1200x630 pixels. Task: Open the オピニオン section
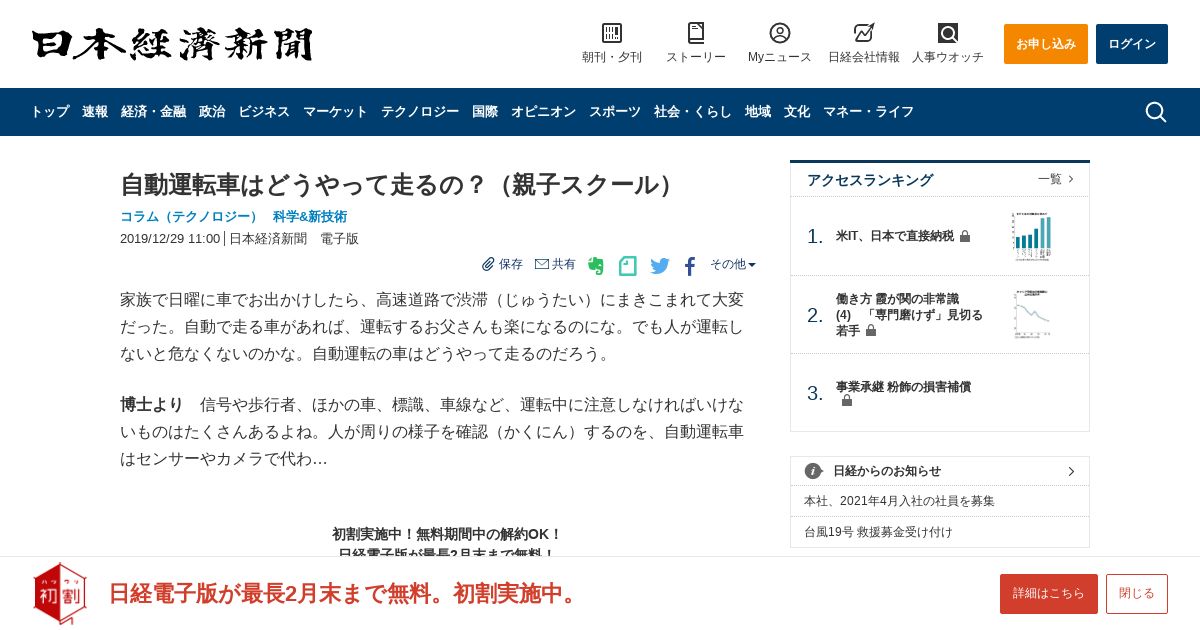(543, 112)
